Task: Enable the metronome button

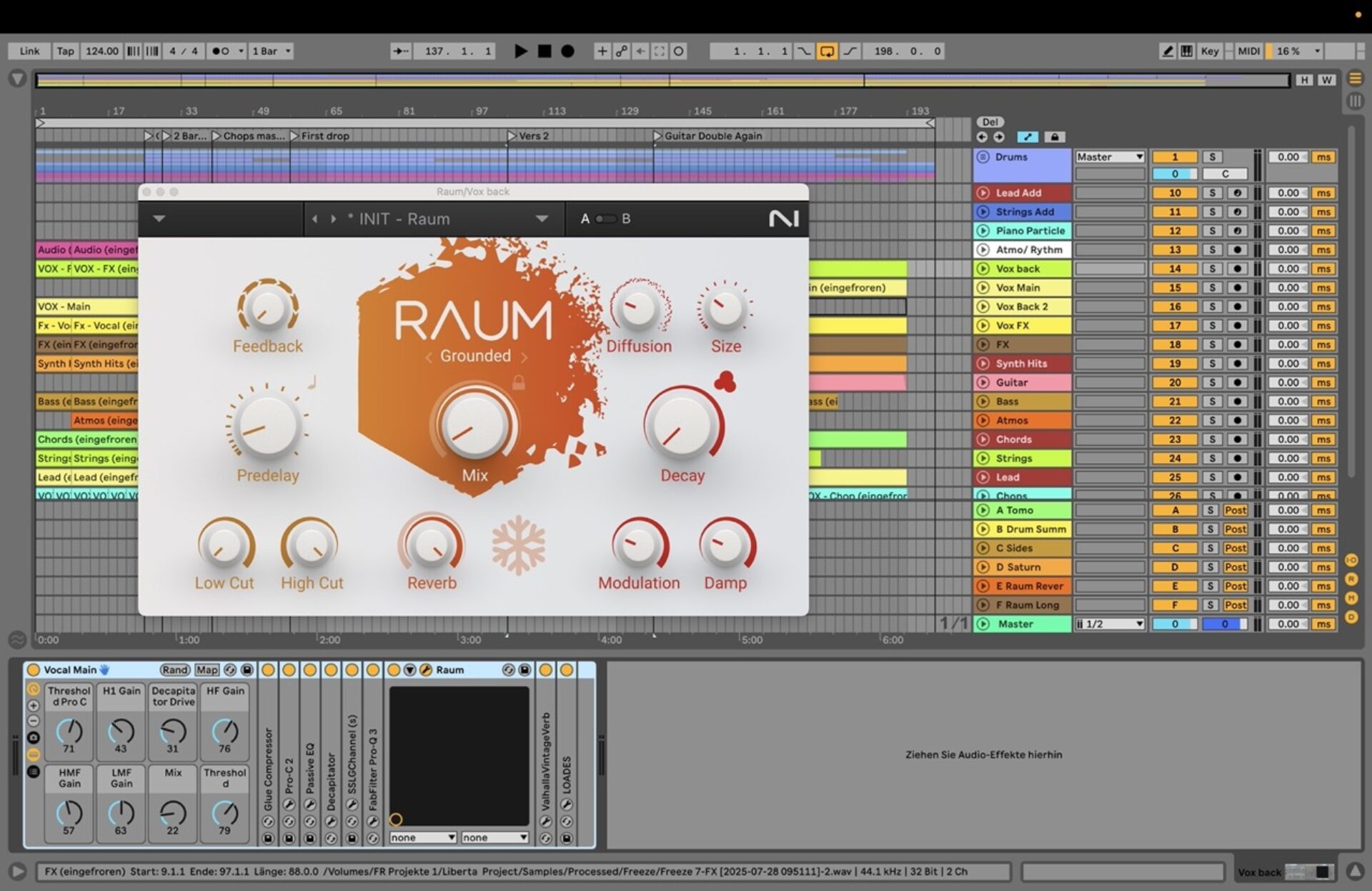Action: tap(221, 51)
